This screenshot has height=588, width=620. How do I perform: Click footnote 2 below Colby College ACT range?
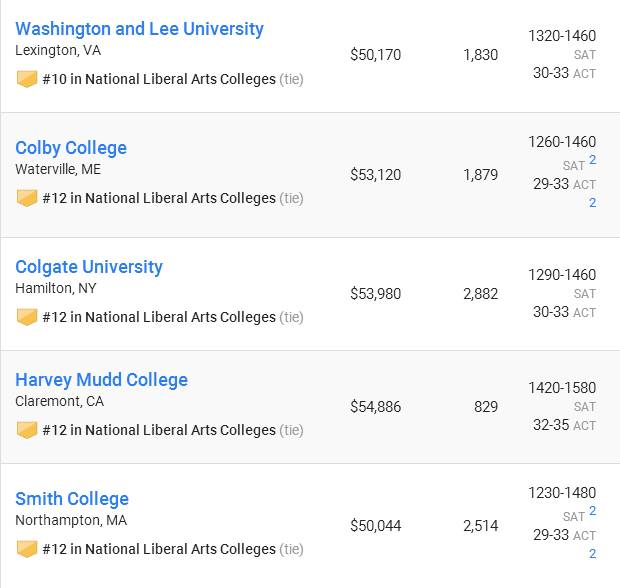click(592, 202)
